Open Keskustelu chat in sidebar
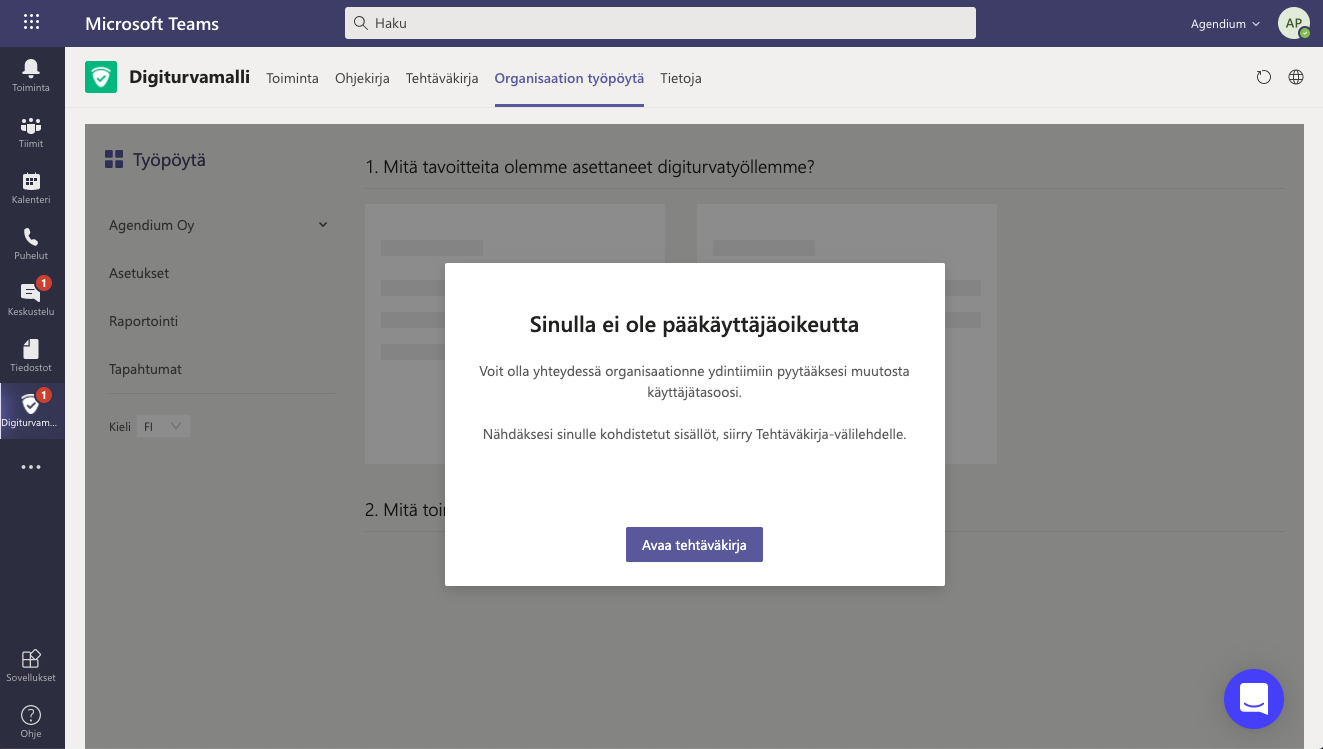Viewport: 1323px width, 749px height. 32,299
